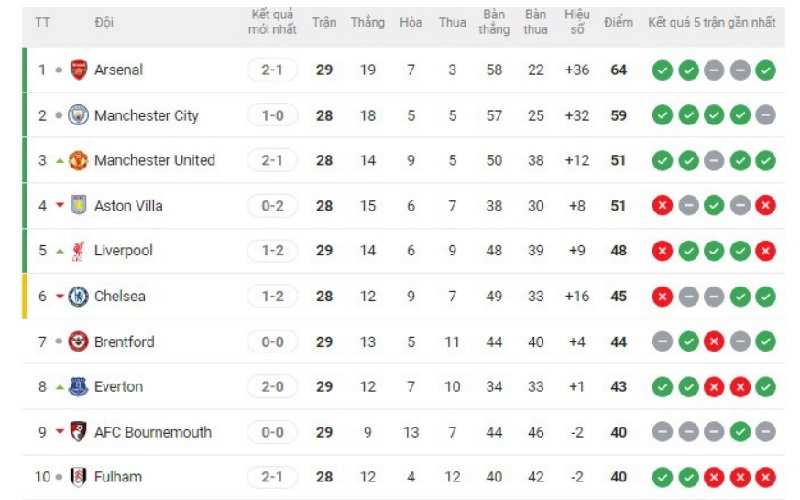
Task: Click the Brentford crest icon
Action: (x=78, y=341)
